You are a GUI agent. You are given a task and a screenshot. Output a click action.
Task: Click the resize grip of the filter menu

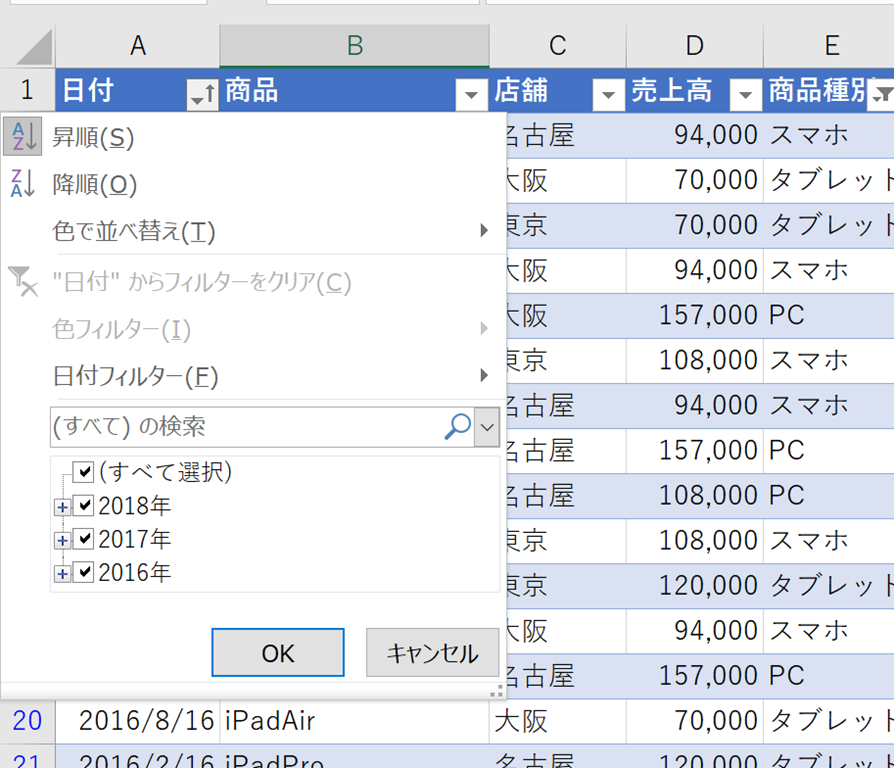coord(494,692)
